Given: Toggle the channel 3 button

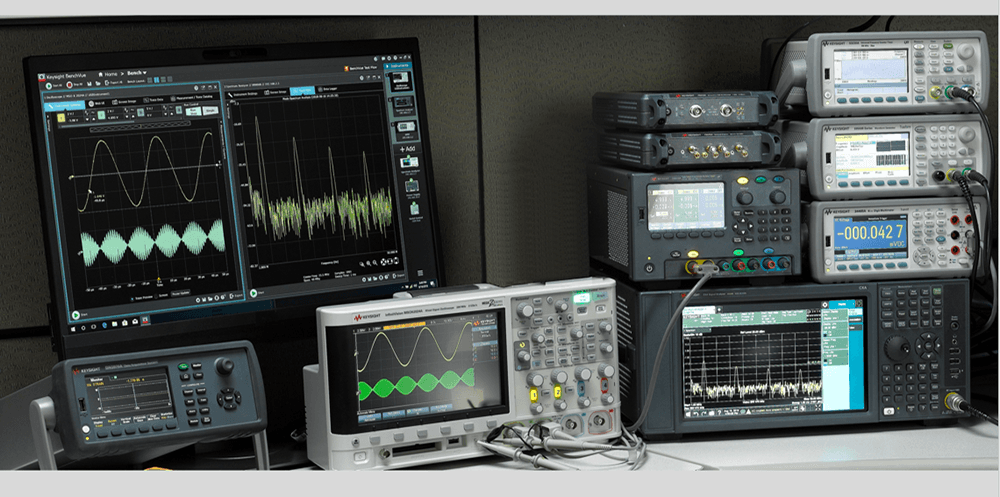Looking at the screenshot, I should pos(141,112).
